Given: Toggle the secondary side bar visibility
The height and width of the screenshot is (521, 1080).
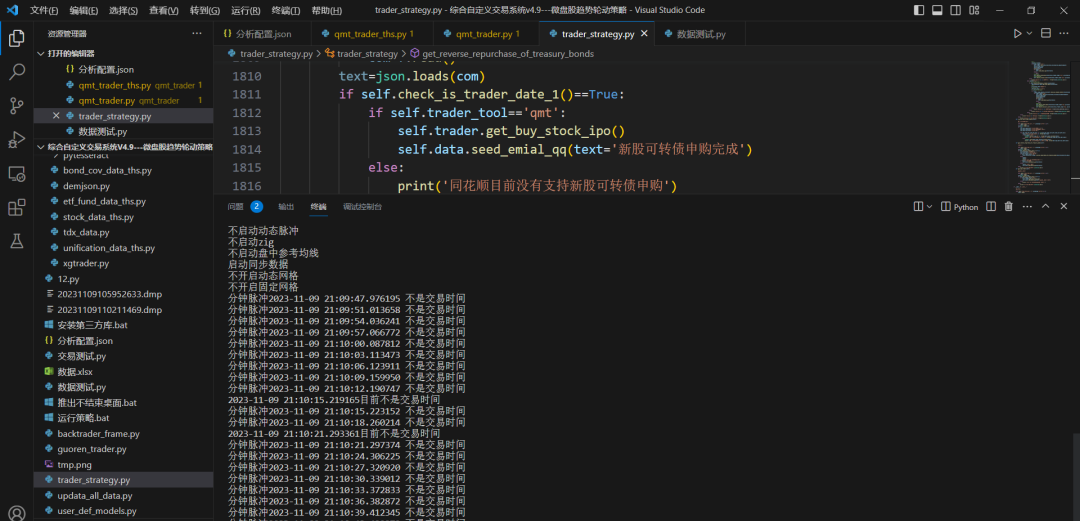Looking at the screenshot, I should pos(955,10).
